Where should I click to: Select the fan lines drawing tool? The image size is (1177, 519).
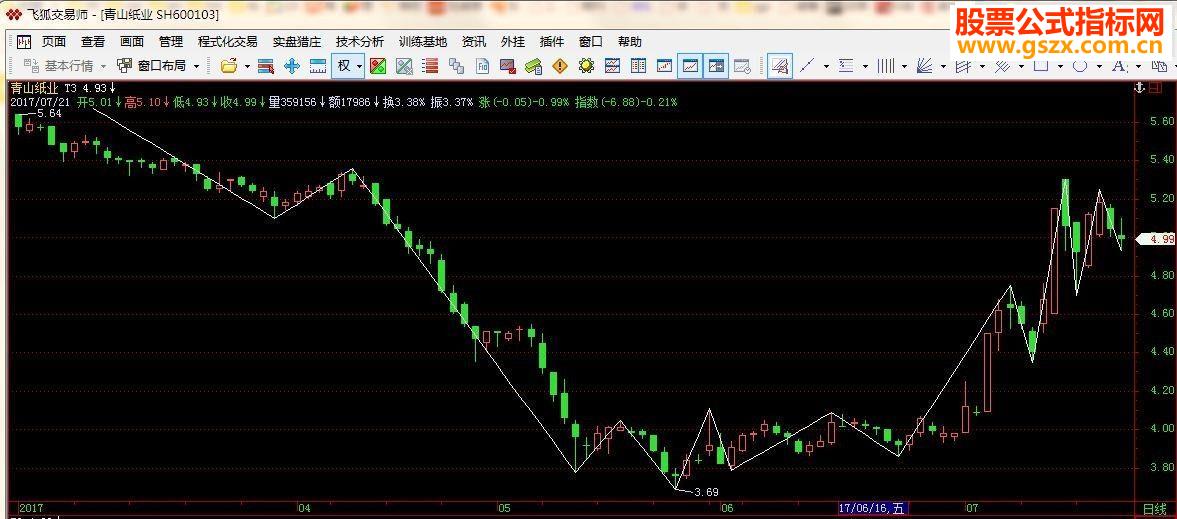(x=925, y=65)
